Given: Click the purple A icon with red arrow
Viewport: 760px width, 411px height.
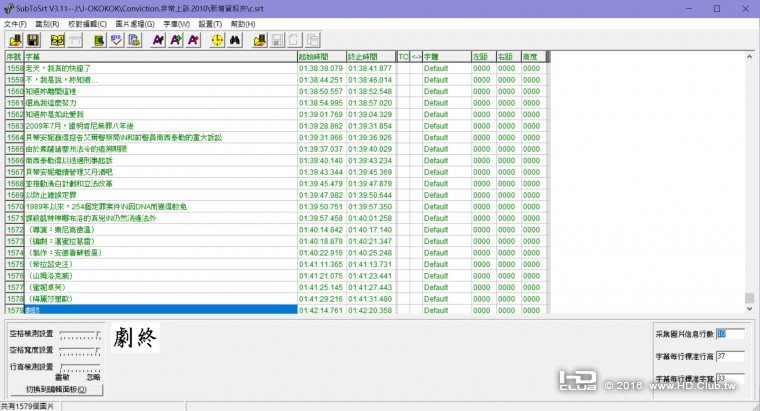Looking at the screenshot, I should (x=193, y=40).
